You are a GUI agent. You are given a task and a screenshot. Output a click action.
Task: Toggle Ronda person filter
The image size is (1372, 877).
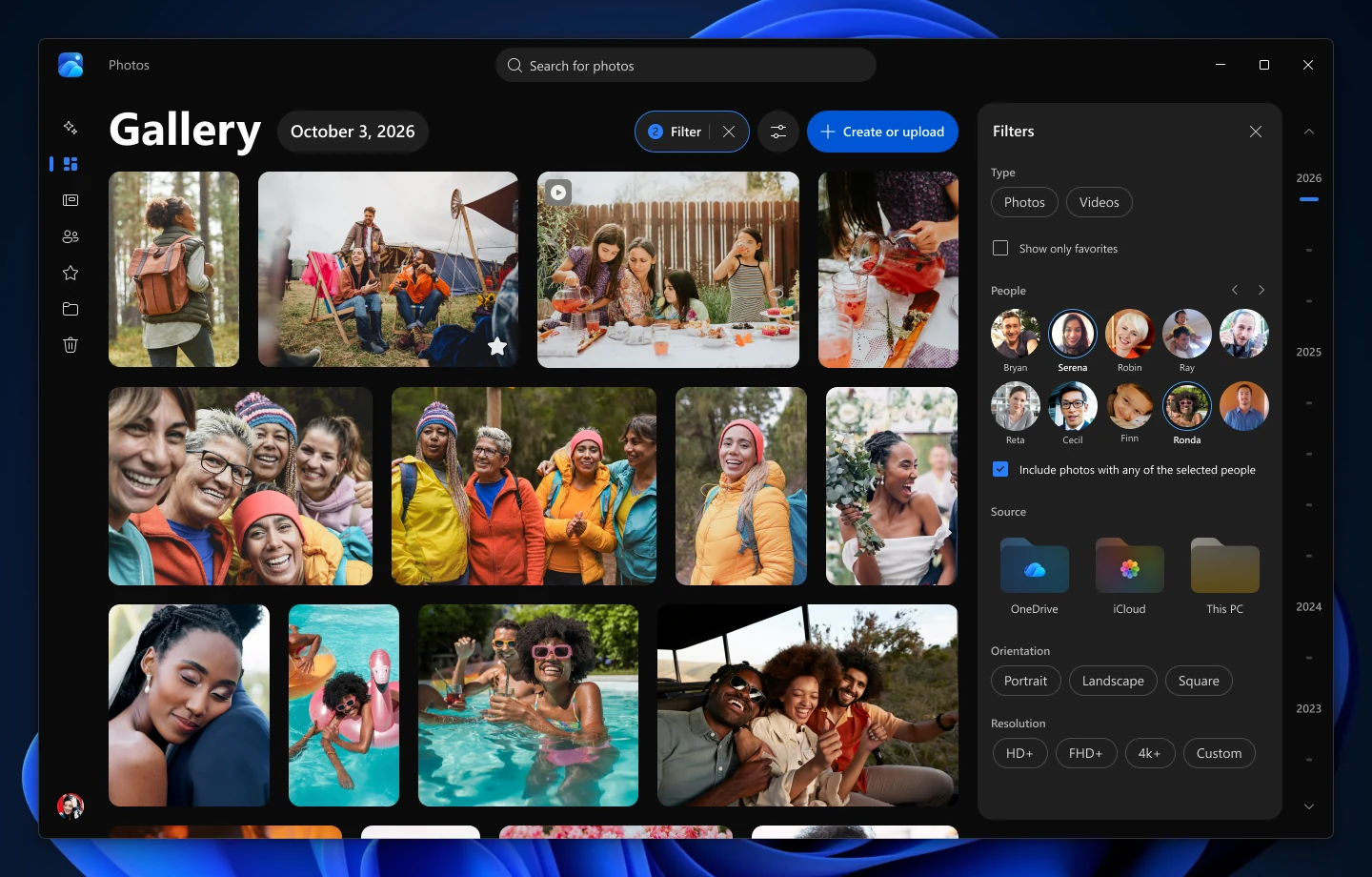click(x=1187, y=406)
